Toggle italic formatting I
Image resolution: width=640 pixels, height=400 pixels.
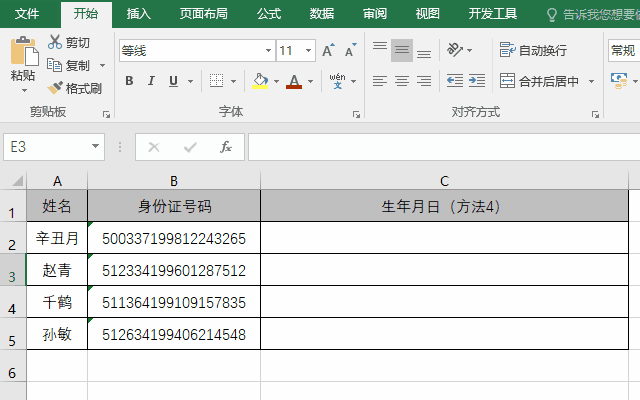tap(151, 81)
